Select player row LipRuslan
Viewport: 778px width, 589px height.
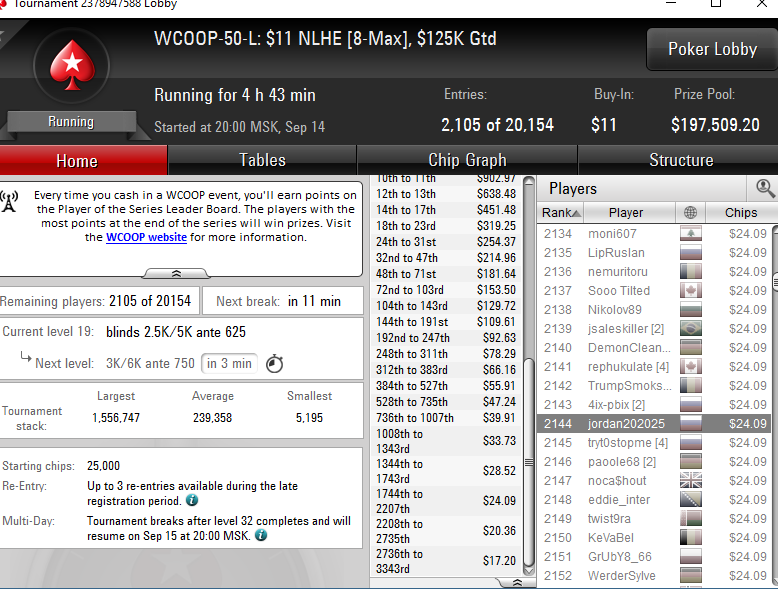pos(654,253)
